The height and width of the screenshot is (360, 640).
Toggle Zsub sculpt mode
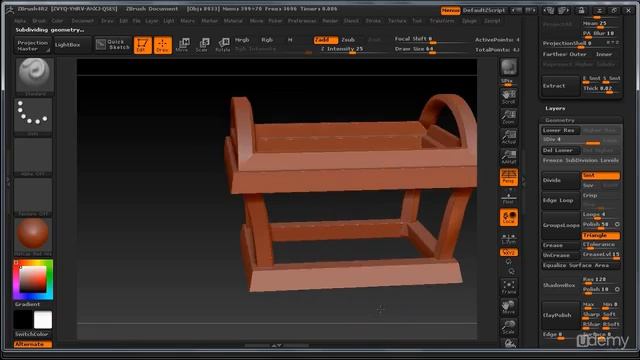click(348, 40)
